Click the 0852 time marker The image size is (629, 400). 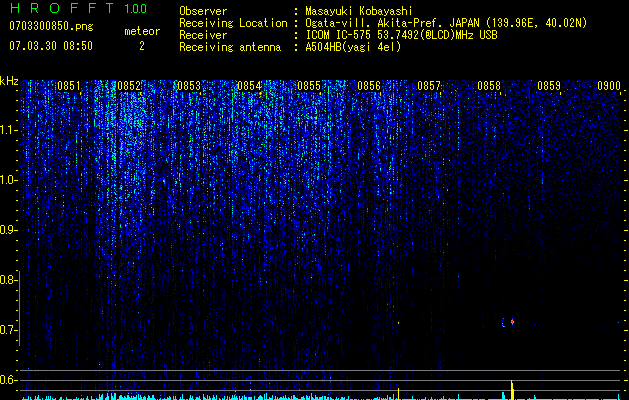click(129, 86)
